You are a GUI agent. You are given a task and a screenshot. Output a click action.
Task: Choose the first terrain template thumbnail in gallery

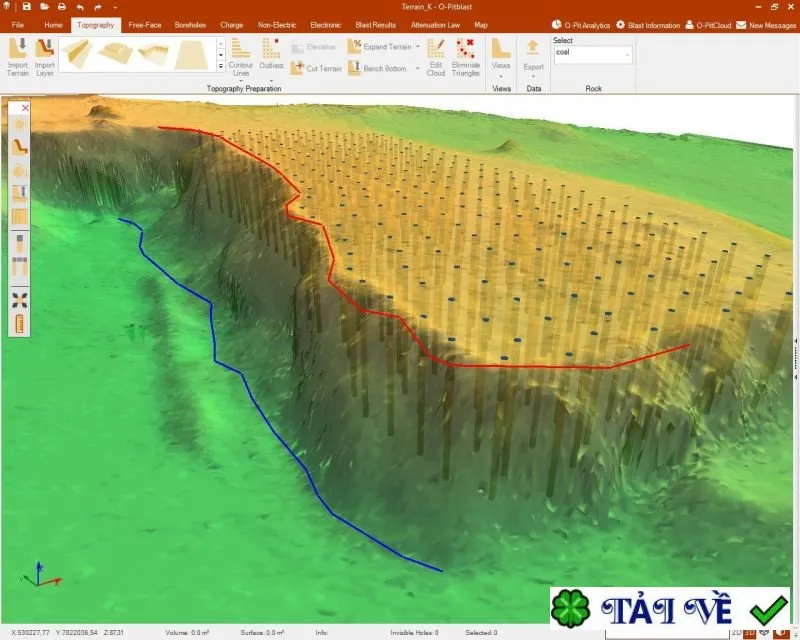pos(76,53)
